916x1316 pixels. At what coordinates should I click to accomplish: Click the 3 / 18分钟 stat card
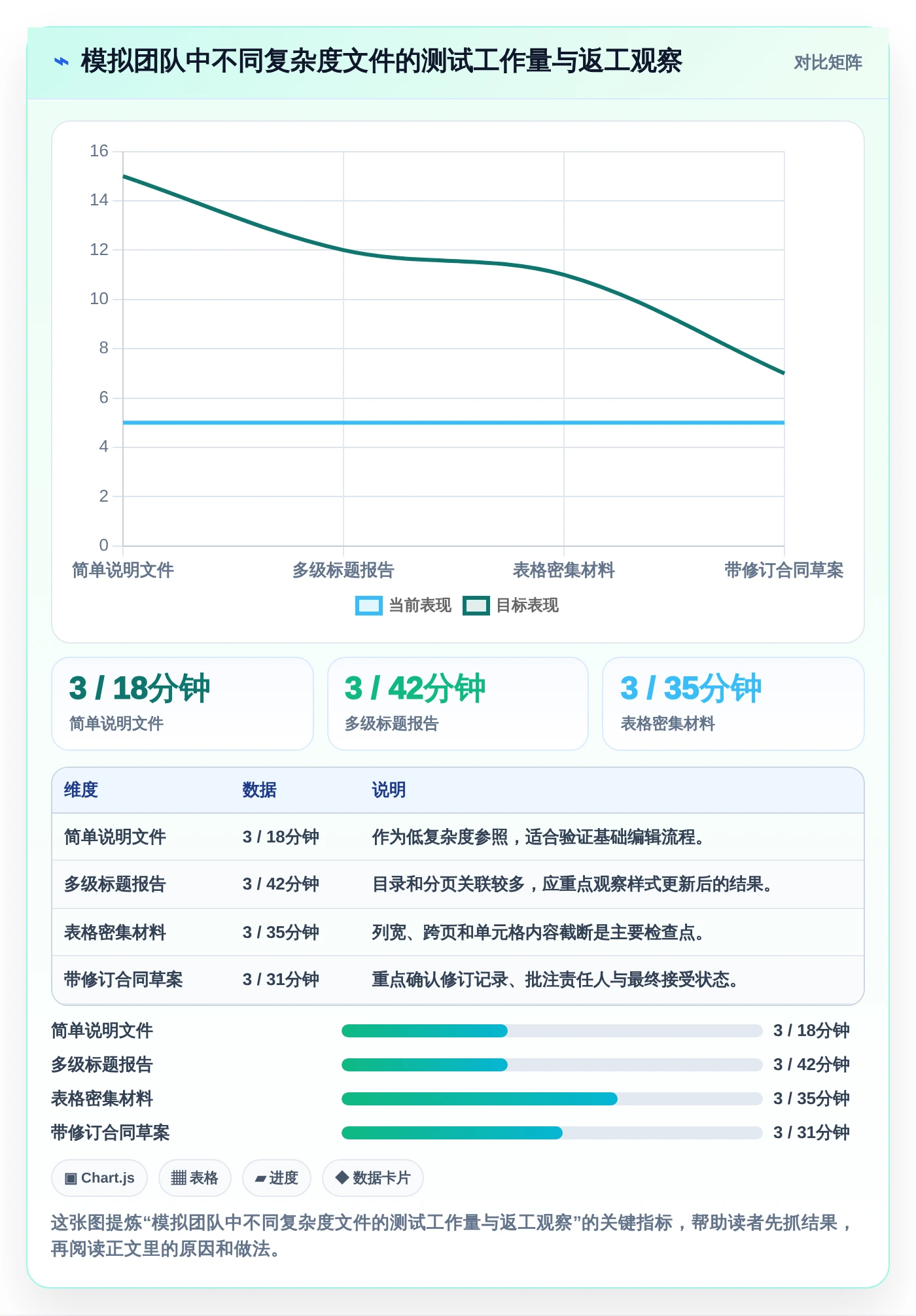point(183,704)
